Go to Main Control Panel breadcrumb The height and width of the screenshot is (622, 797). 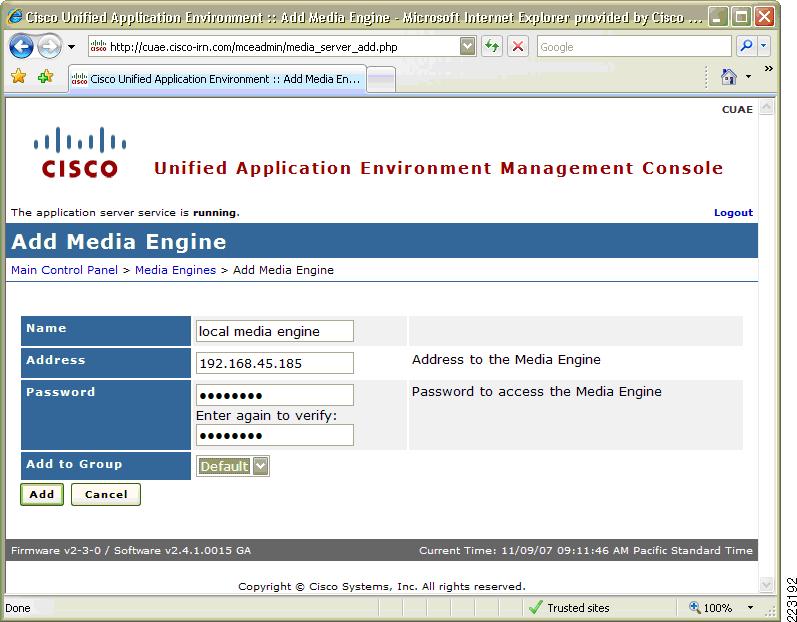point(65,270)
